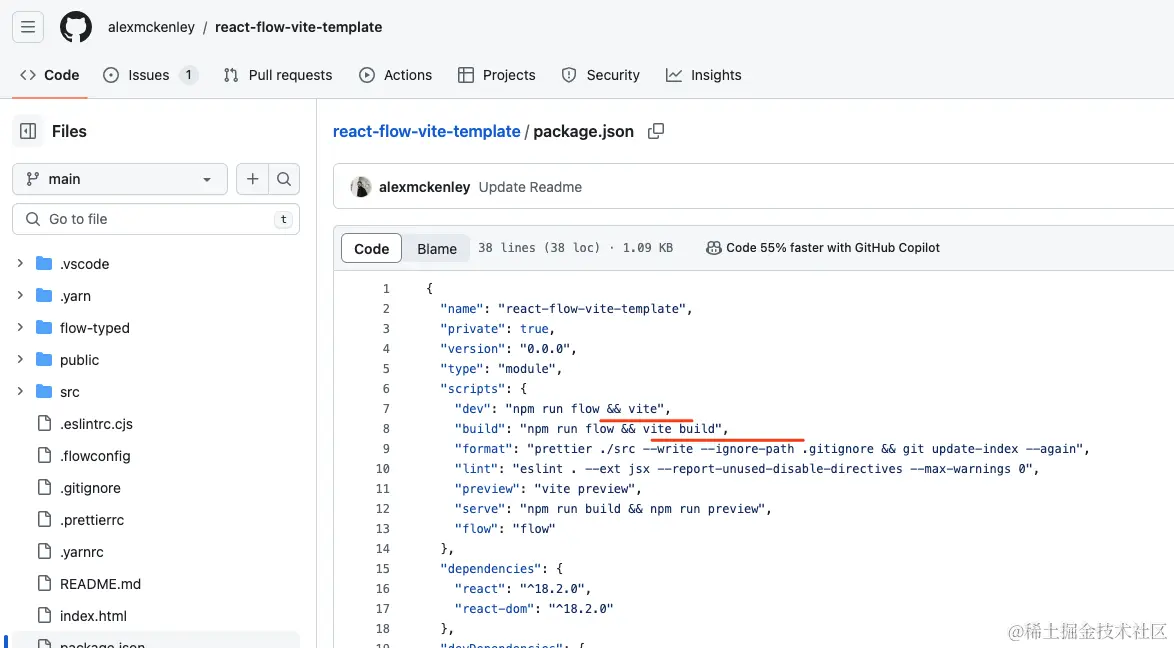Select the Code view toggle
The width and height of the screenshot is (1174, 648).
click(x=371, y=249)
